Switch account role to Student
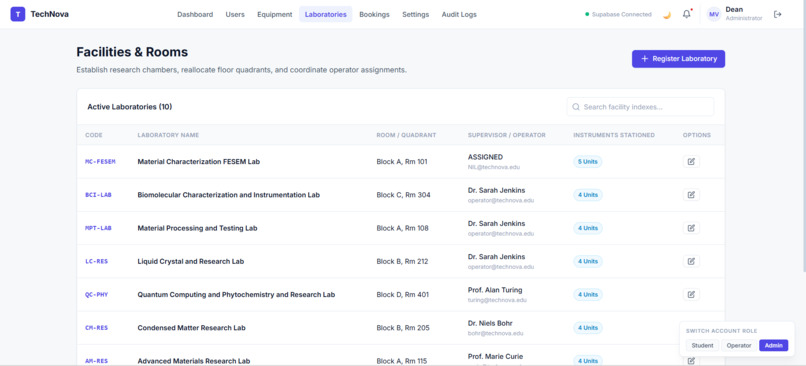806x366 pixels. (702, 345)
